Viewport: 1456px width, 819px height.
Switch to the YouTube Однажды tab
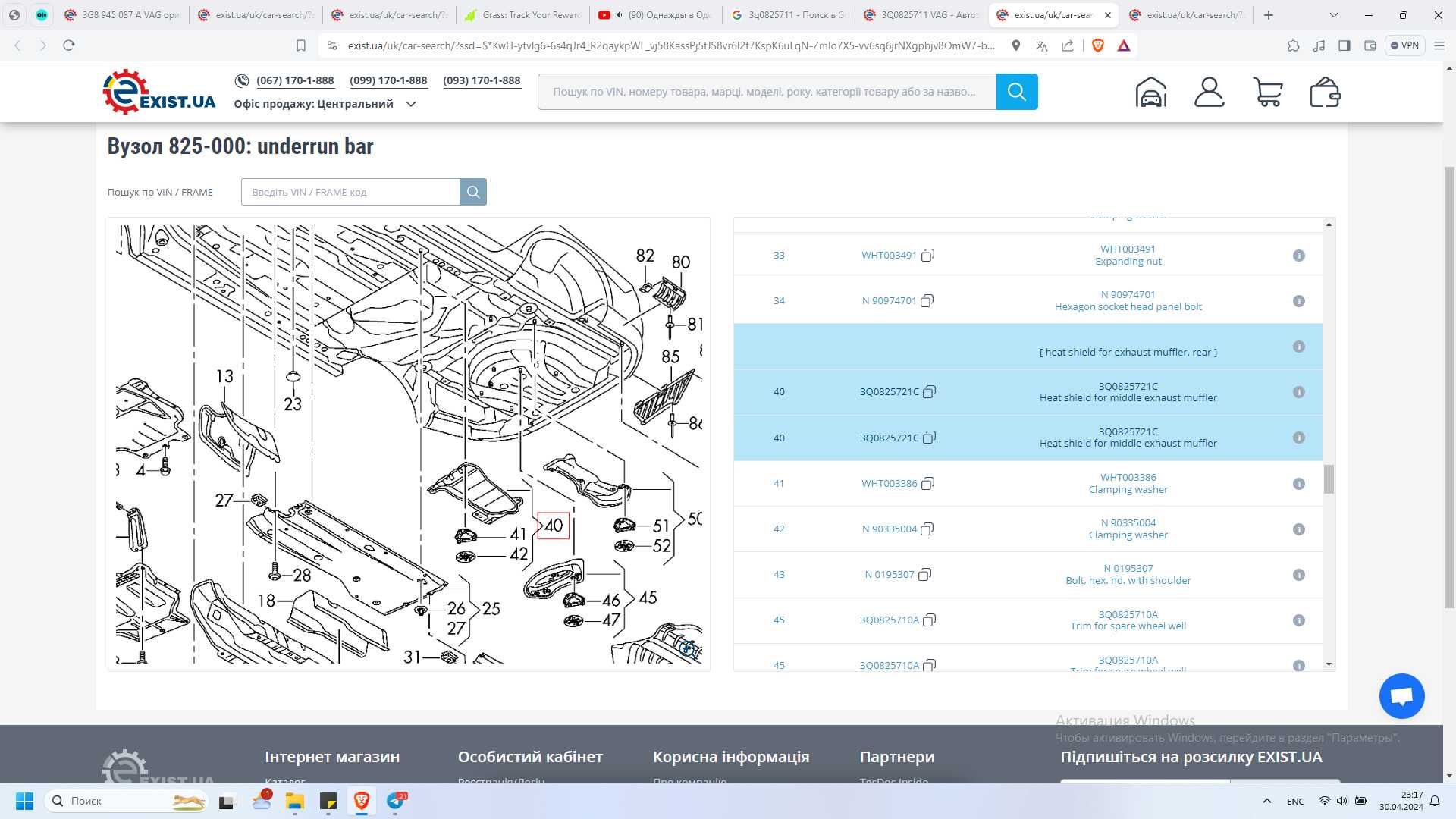coord(657,15)
